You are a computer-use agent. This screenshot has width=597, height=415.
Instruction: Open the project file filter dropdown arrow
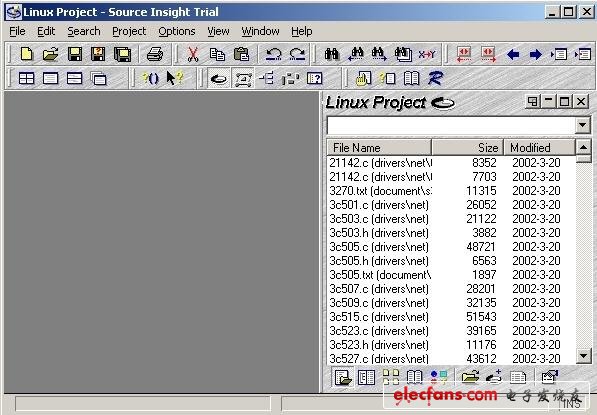(x=583, y=125)
